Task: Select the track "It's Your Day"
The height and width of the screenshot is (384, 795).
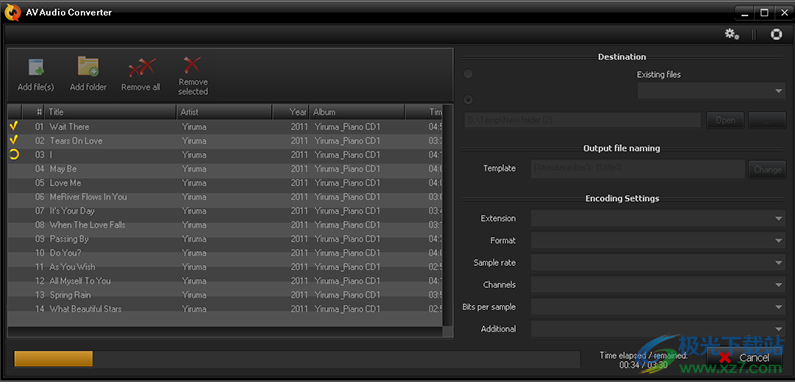Action: (225, 211)
